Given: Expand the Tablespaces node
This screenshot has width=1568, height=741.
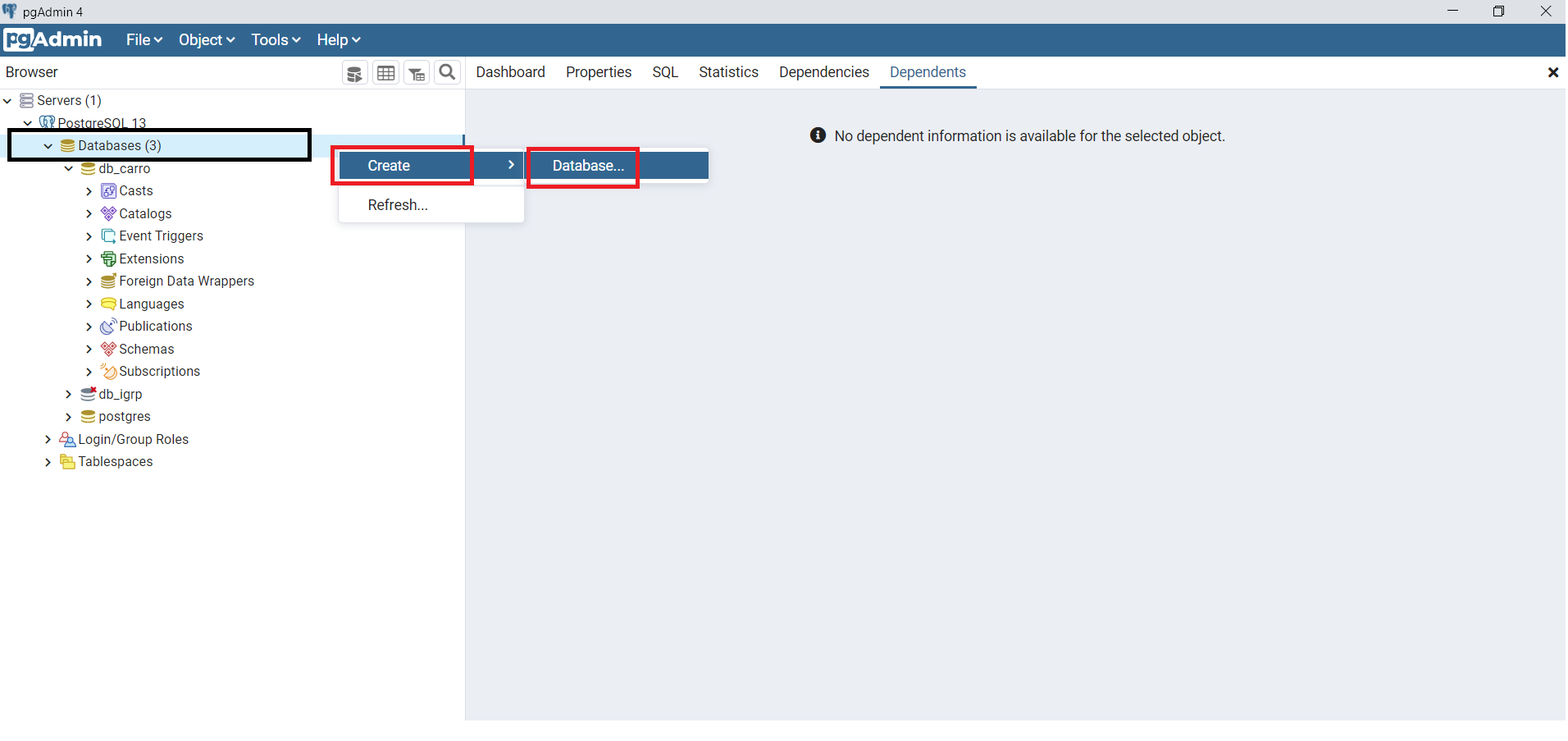Looking at the screenshot, I should (48, 462).
